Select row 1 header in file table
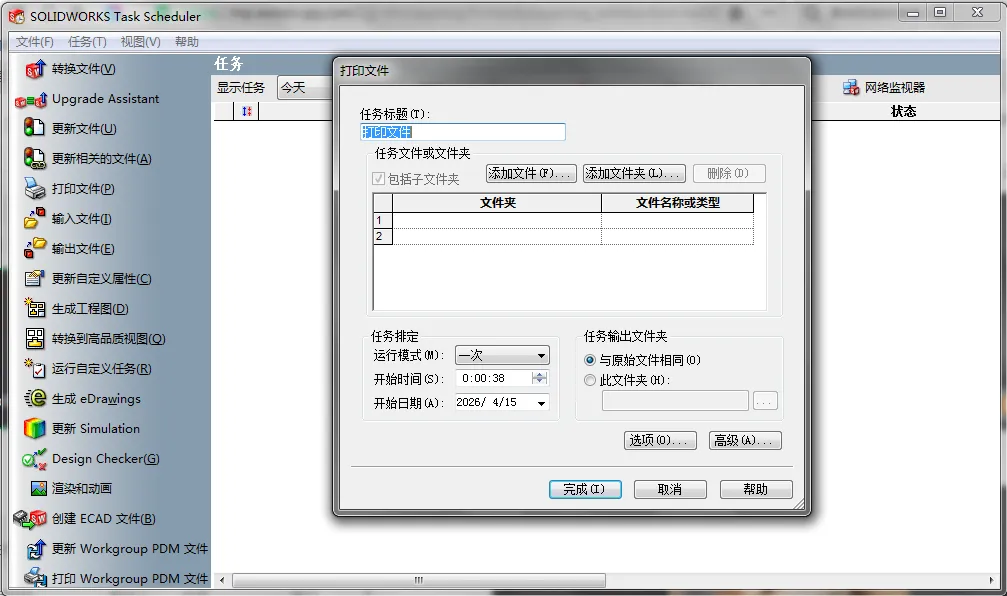Viewport: 1007px width, 596px height. tap(383, 220)
